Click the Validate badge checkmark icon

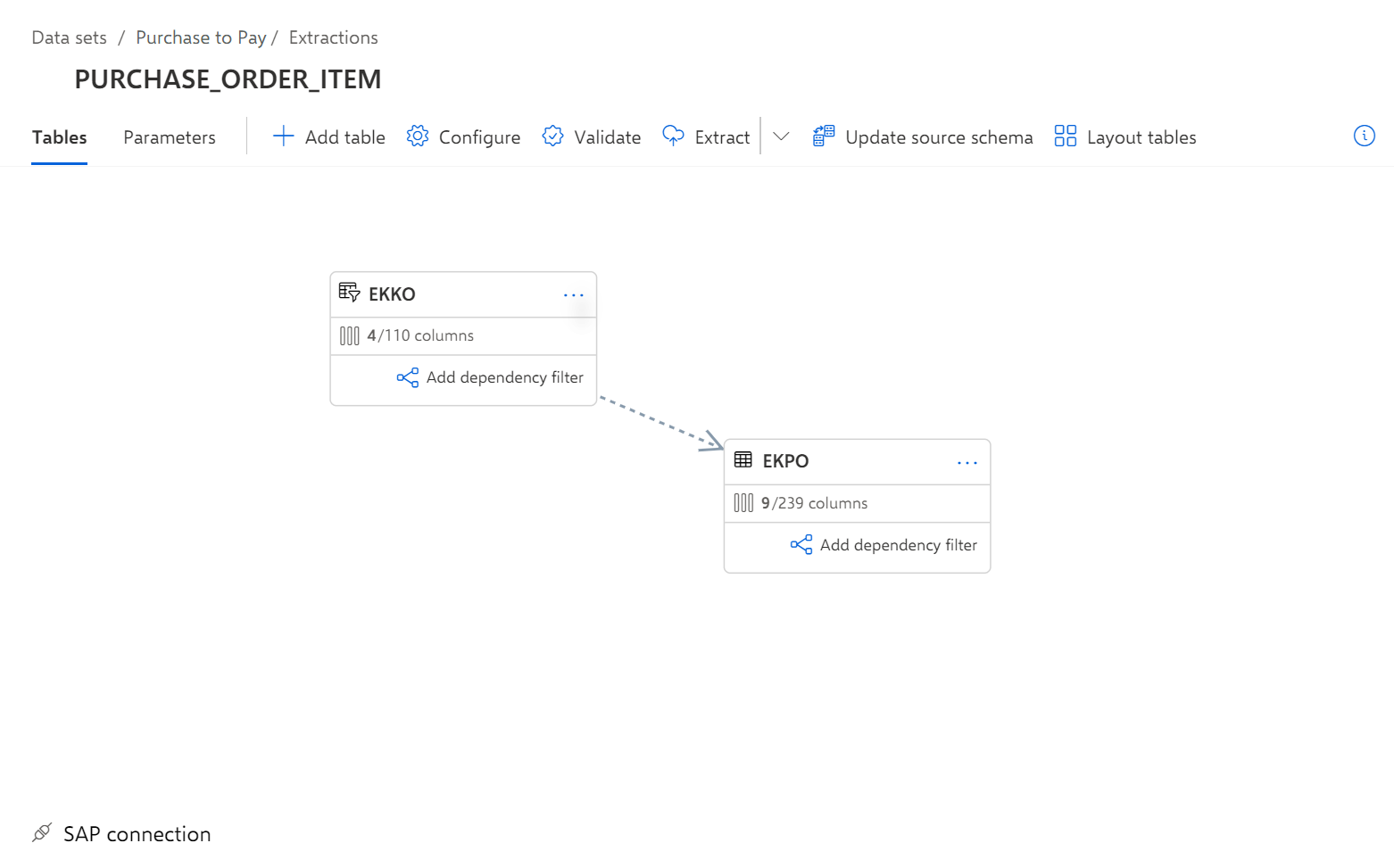[x=553, y=136]
